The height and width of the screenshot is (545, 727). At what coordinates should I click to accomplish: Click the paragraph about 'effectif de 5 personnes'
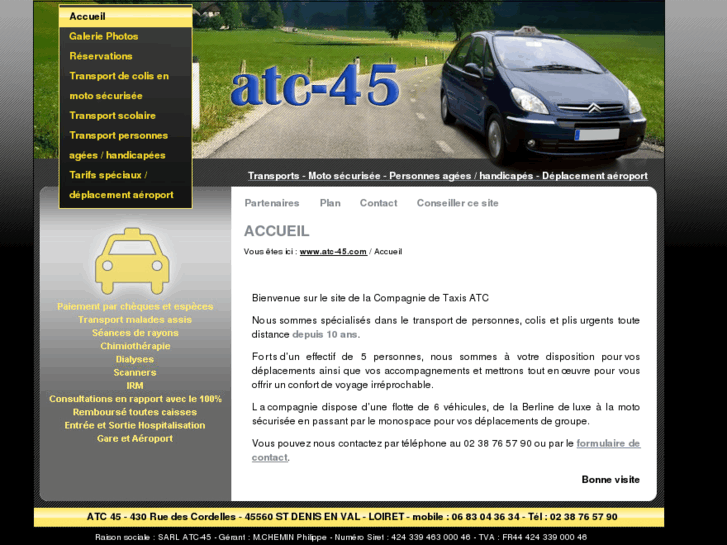click(x=446, y=371)
